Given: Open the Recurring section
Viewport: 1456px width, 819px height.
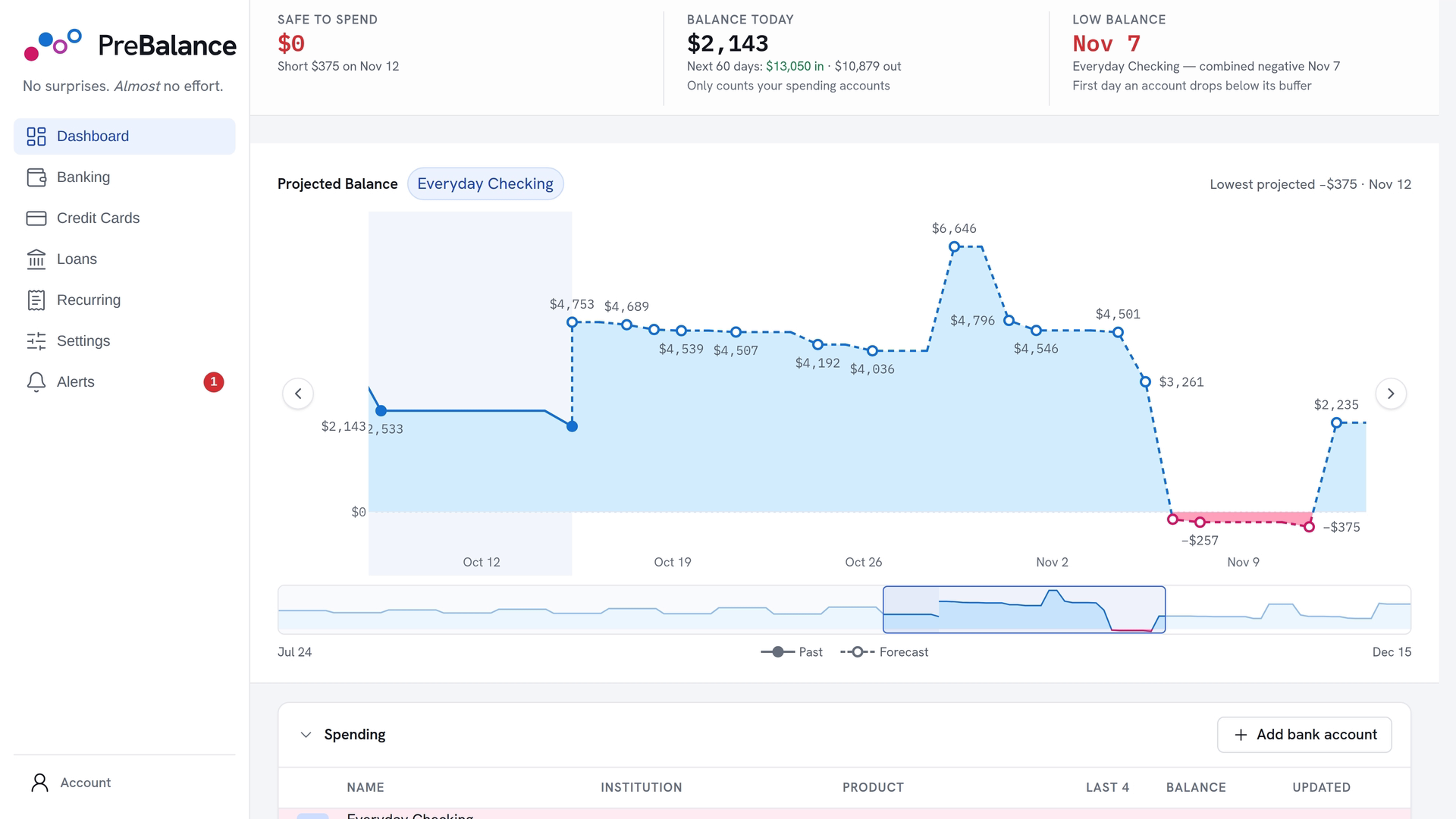Looking at the screenshot, I should pyautogui.click(x=124, y=300).
